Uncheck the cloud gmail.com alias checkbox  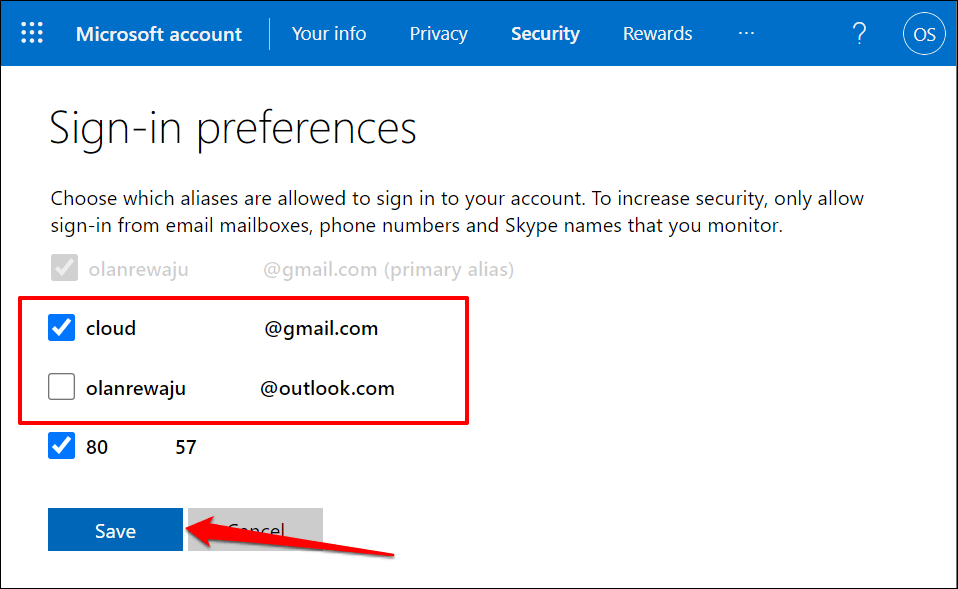[62, 328]
